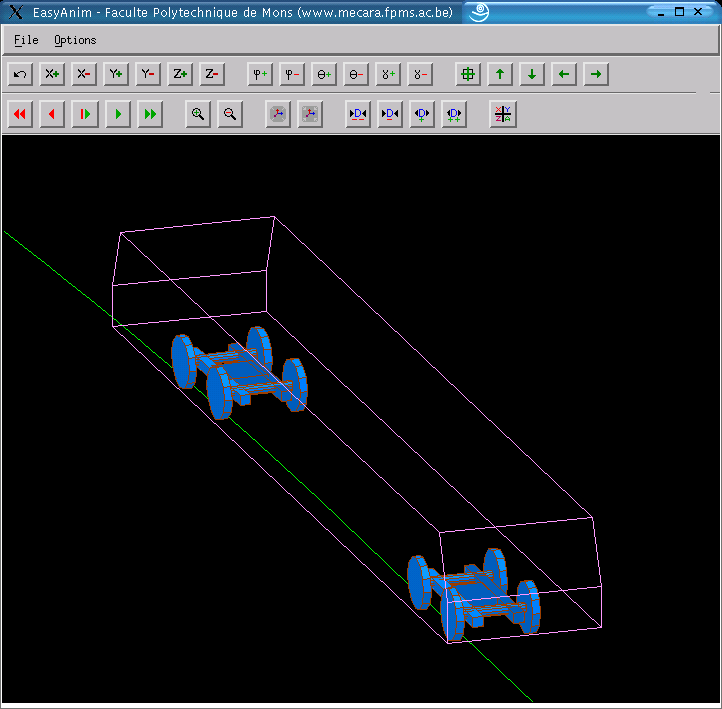Open the File menu
The width and height of the screenshot is (722, 709).
point(26,40)
